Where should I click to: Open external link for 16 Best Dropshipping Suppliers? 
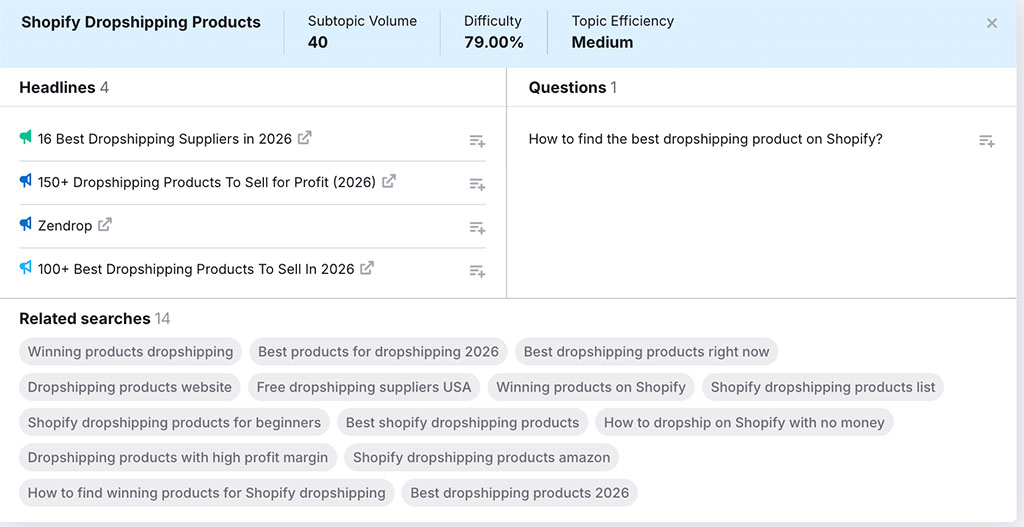pos(304,138)
